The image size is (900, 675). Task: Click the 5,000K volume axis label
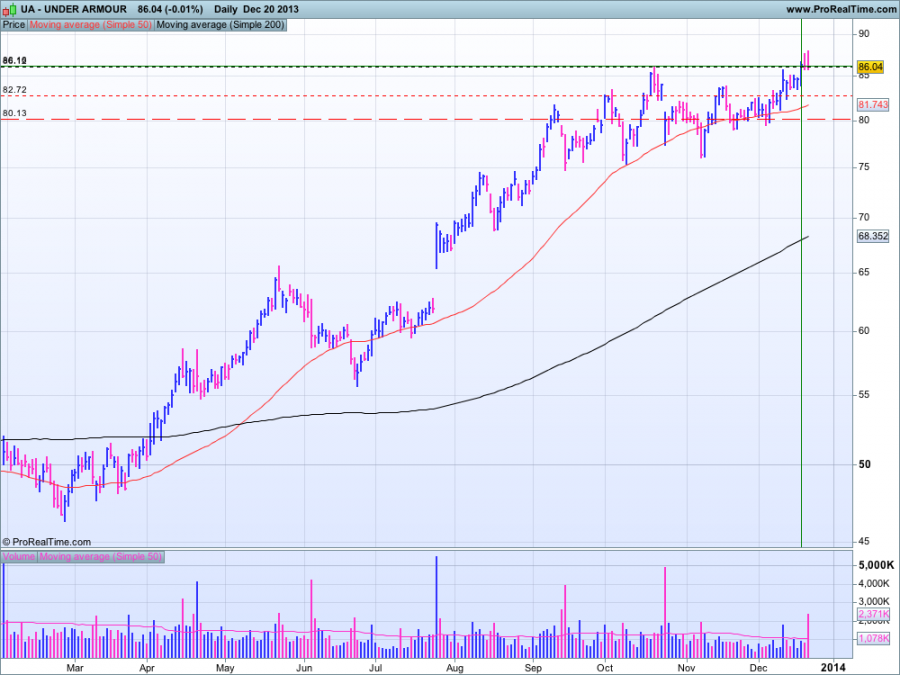coord(876,565)
